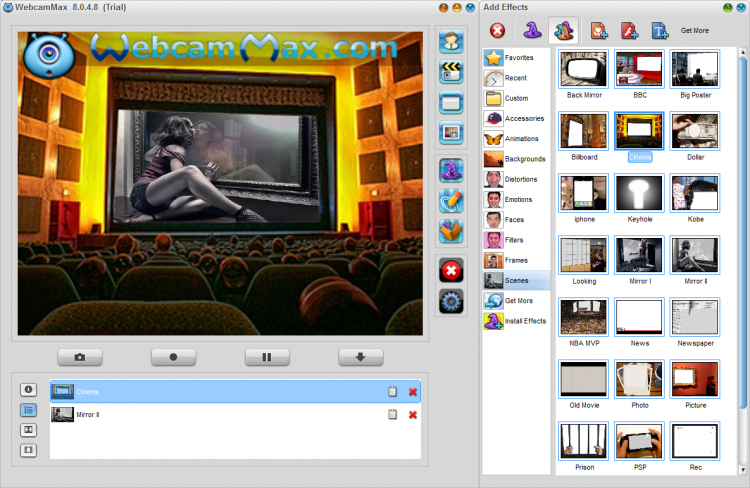Click the Get More link in the toolbar
750x488 pixels.
click(695, 31)
